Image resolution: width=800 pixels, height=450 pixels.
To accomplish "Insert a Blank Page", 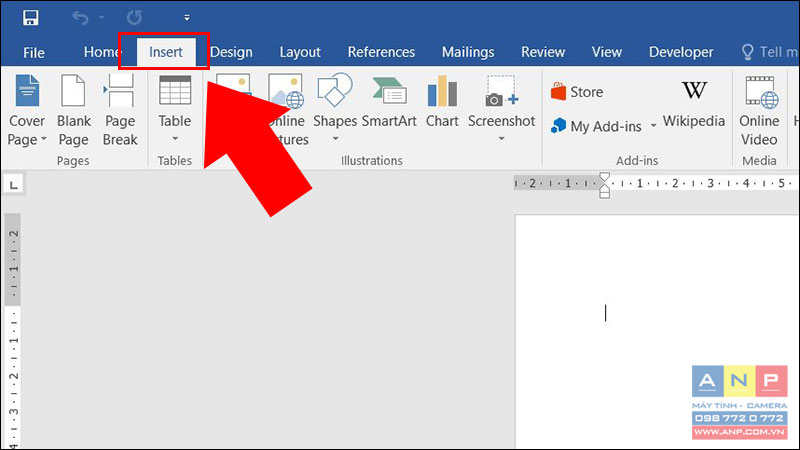I will [x=73, y=109].
